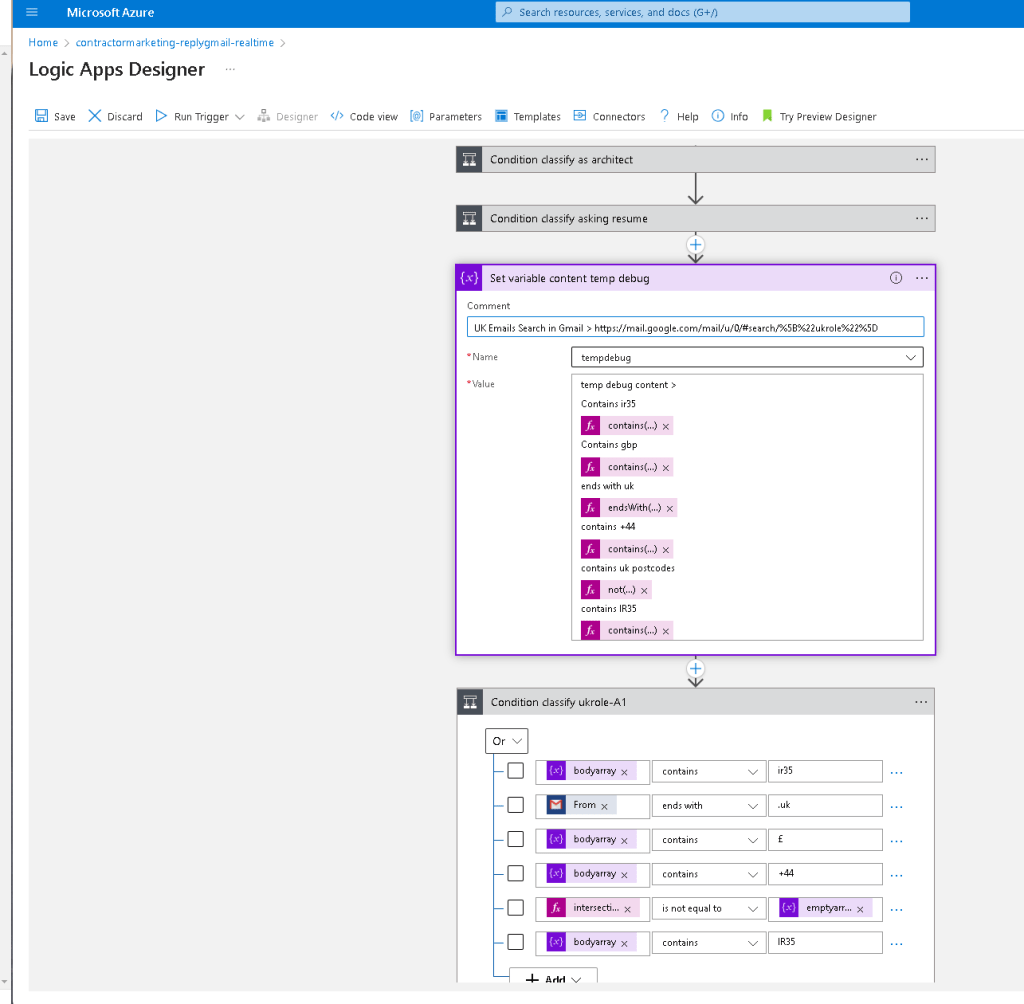
Task: Click the Azure search resources field
Action: 702,12
